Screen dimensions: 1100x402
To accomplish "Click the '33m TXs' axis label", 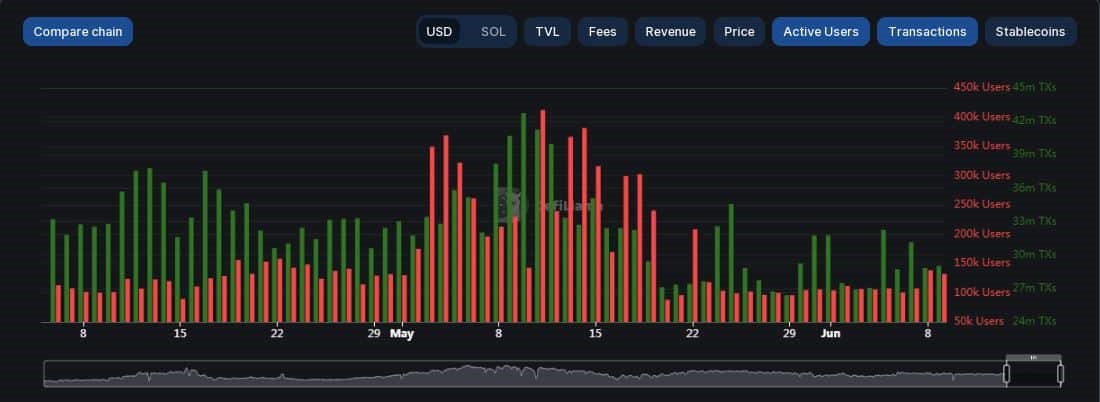I will (1034, 220).
